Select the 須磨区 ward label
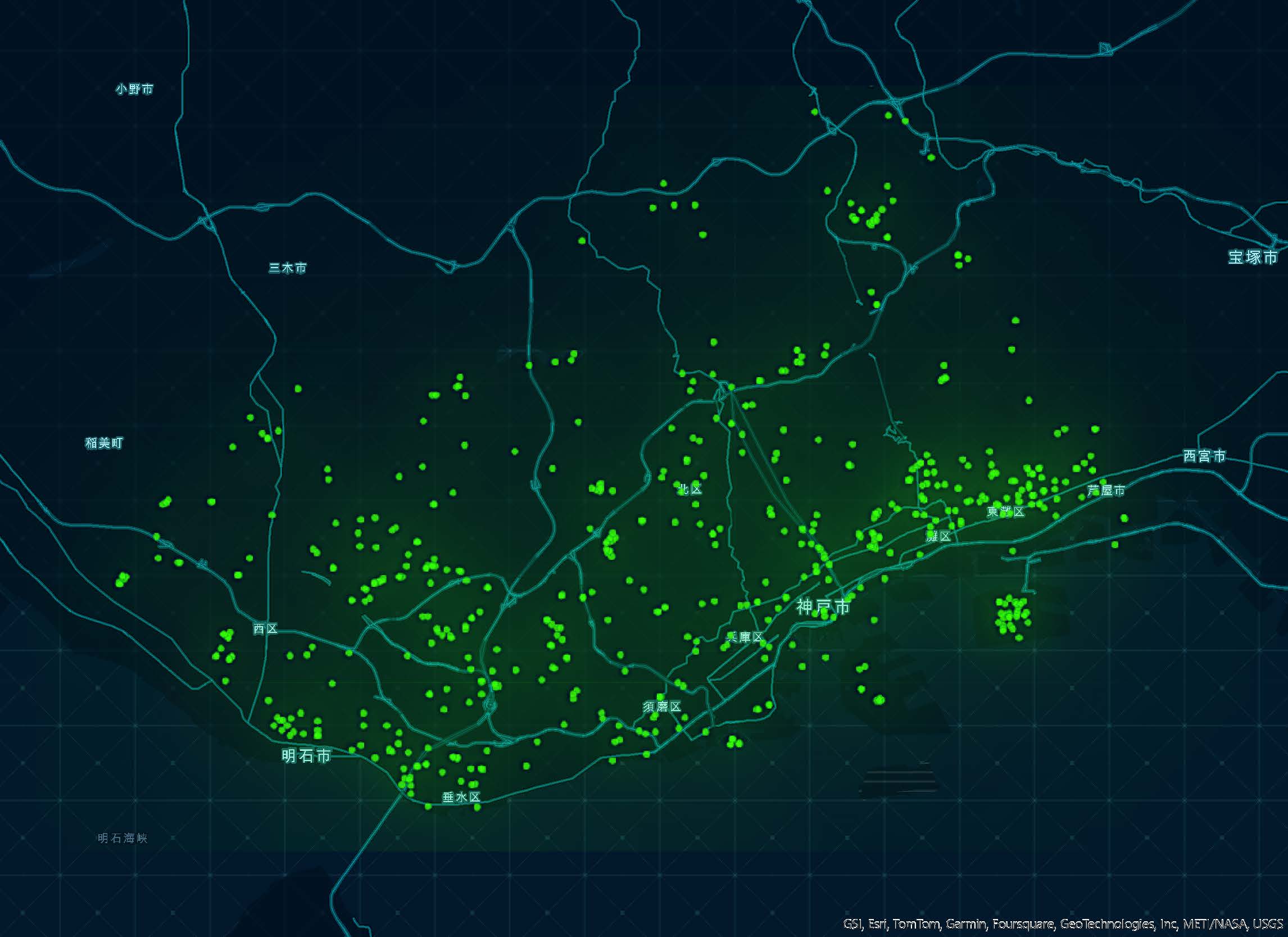This screenshot has width=1288, height=937. point(662,707)
